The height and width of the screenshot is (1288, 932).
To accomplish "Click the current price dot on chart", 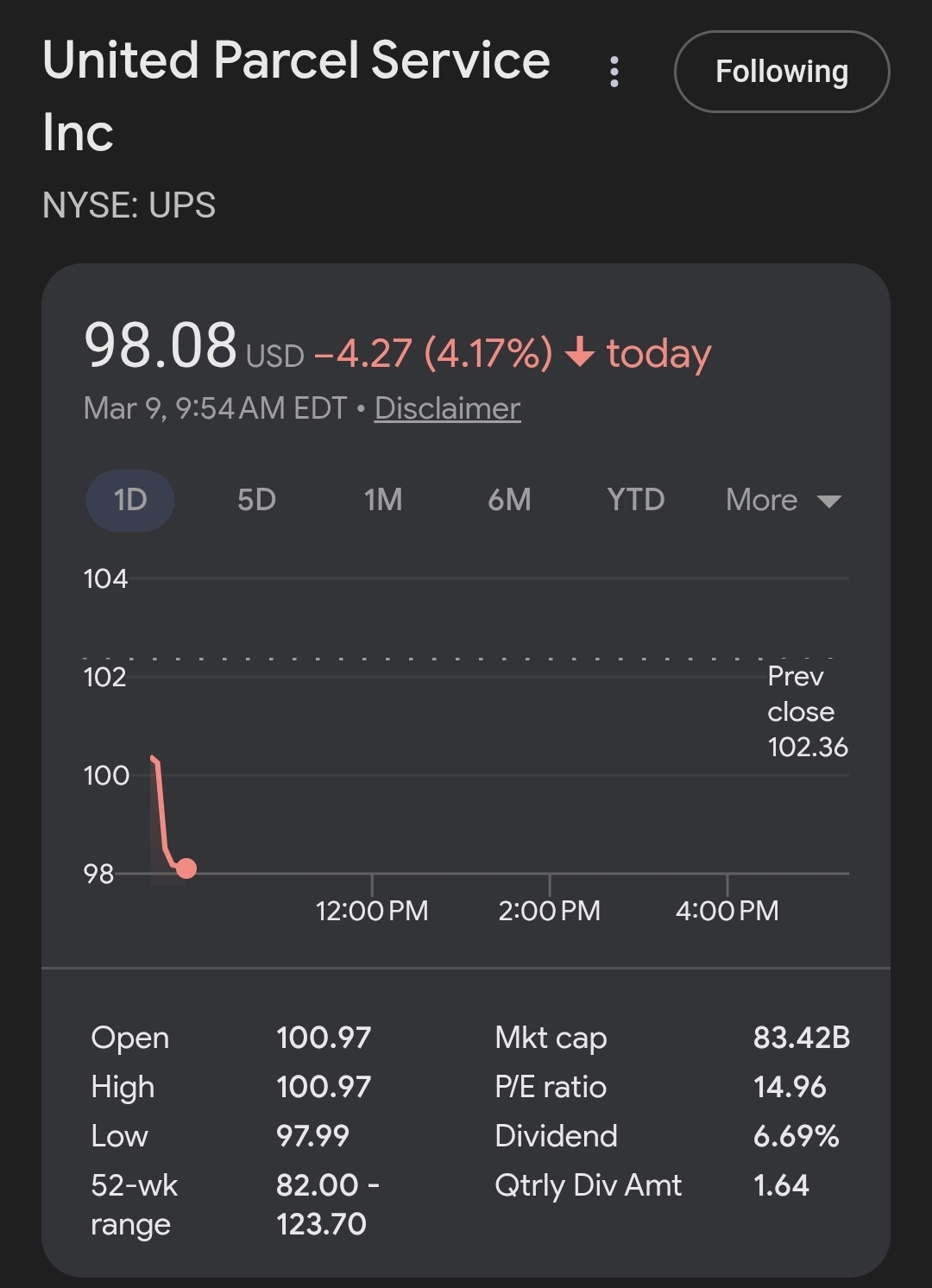I will pyautogui.click(x=186, y=868).
